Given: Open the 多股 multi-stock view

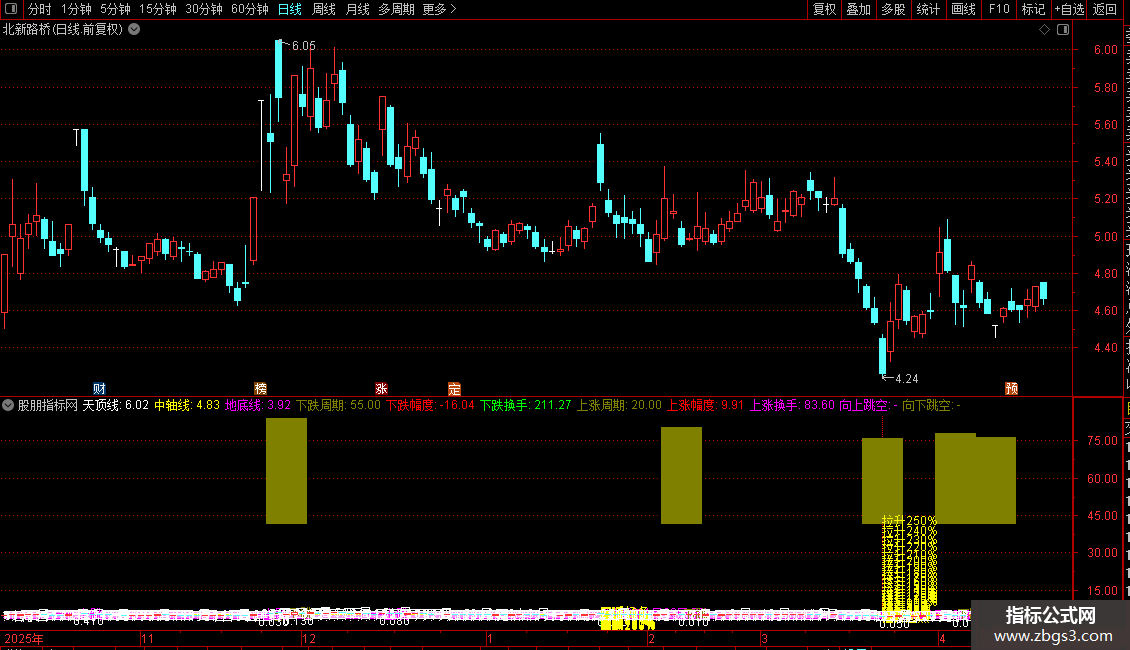Looking at the screenshot, I should 893,9.
